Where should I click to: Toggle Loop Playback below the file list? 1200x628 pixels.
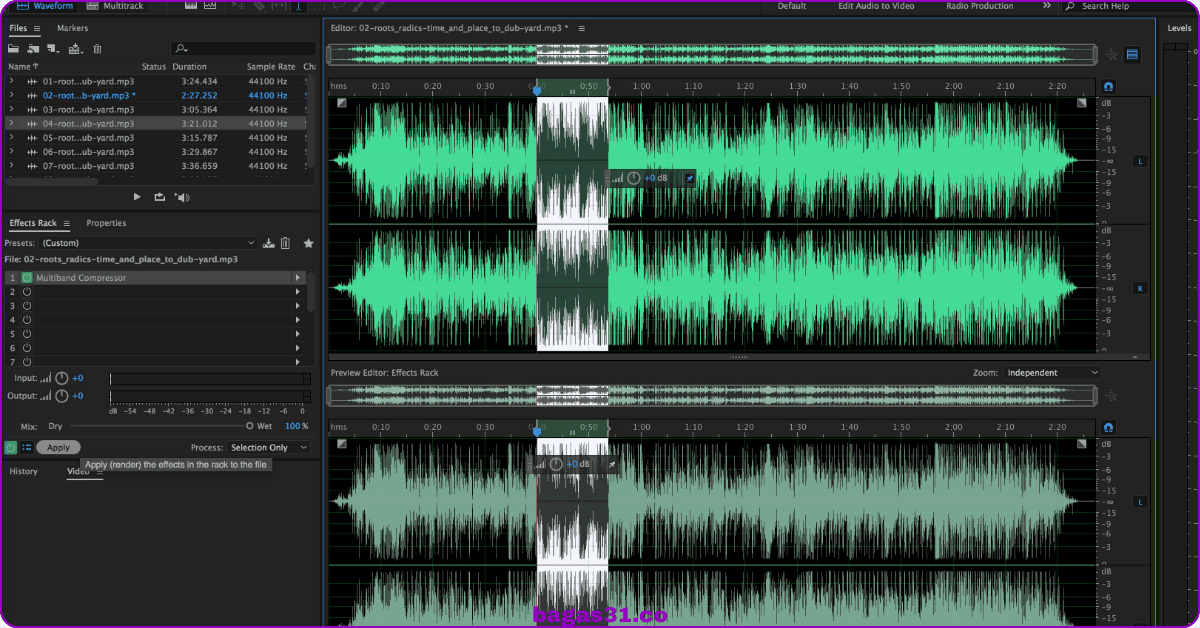point(159,197)
